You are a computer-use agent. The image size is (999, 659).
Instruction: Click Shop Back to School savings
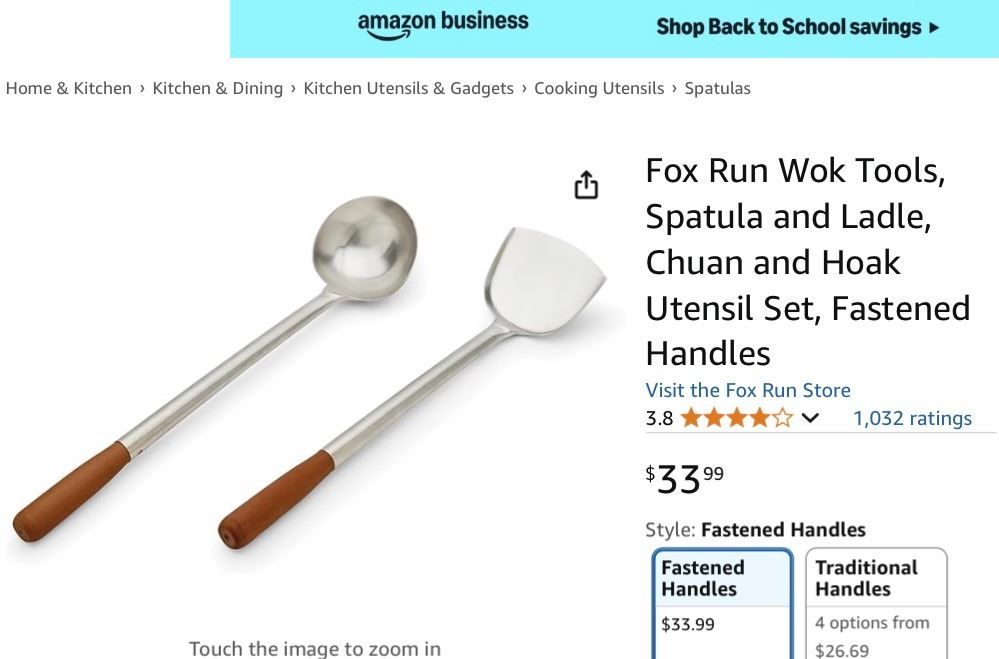789,27
